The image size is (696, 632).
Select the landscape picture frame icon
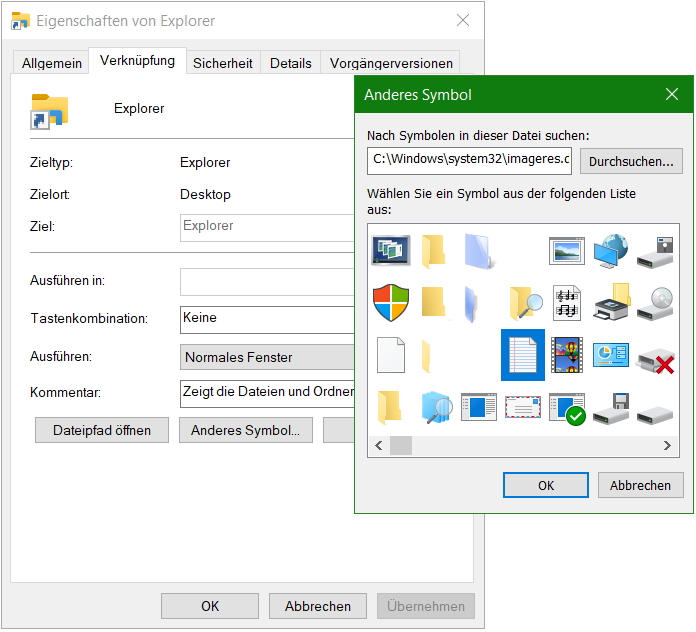click(566, 251)
